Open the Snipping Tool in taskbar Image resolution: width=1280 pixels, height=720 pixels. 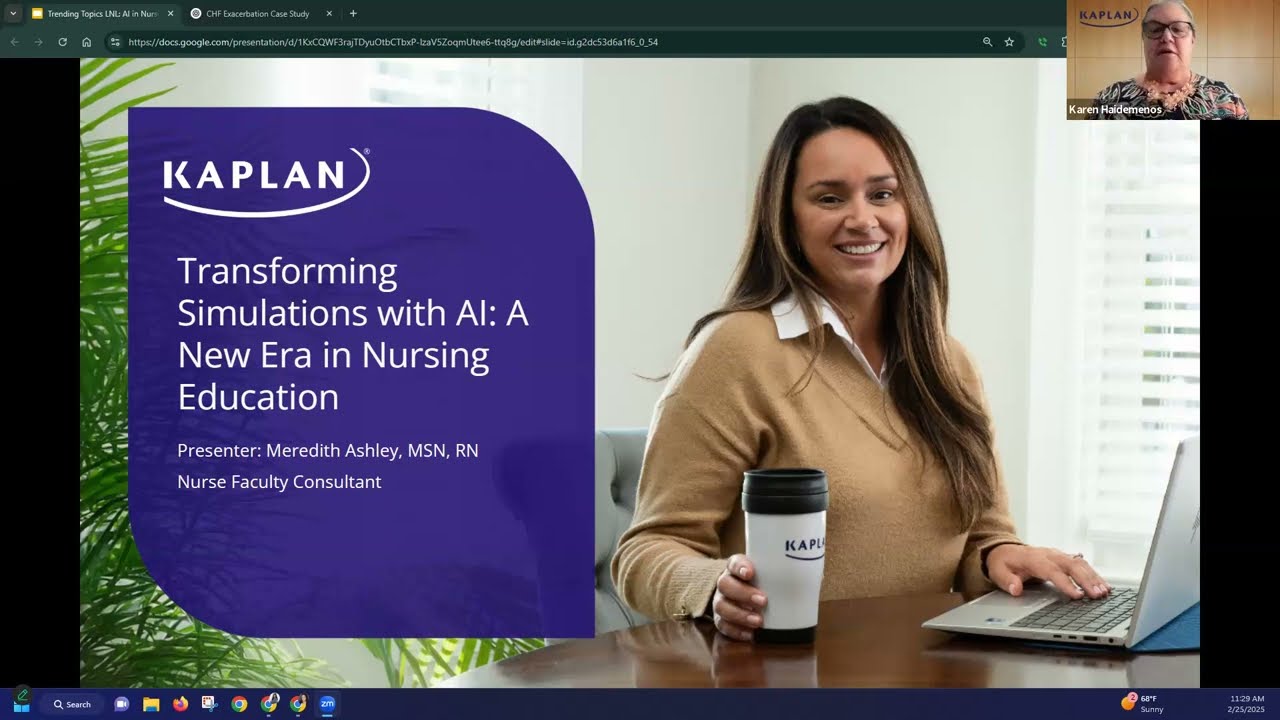pos(209,704)
